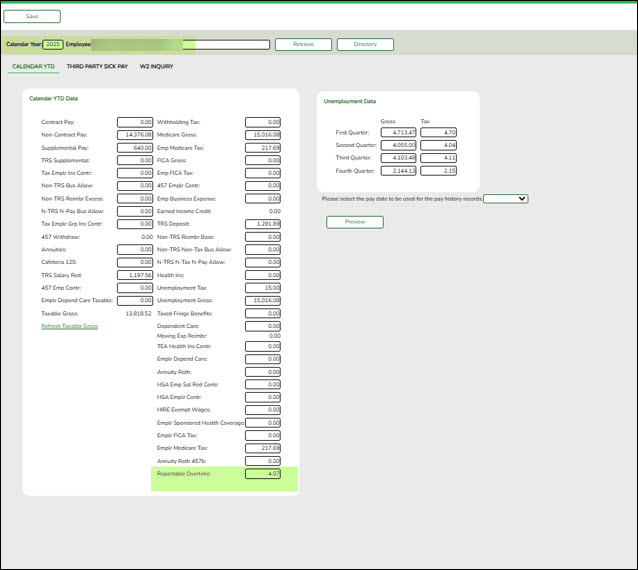Click First Quarter Gross field
The width and height of the screenshot is (638, 570).
[x=399, y=132]
